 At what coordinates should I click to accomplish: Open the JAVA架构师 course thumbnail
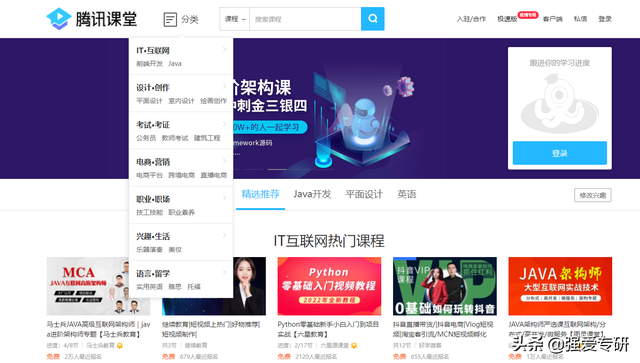coord(560,286)
